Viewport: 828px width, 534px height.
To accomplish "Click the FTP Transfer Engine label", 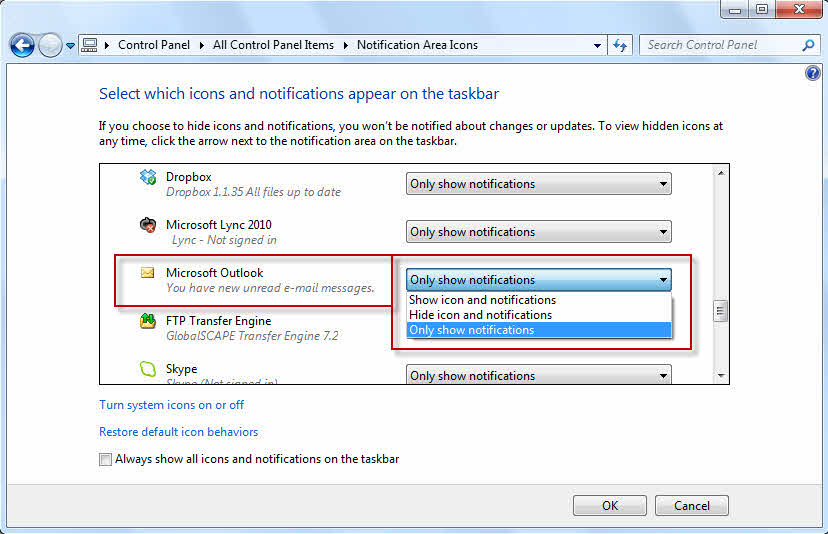I will pos(219,321).
